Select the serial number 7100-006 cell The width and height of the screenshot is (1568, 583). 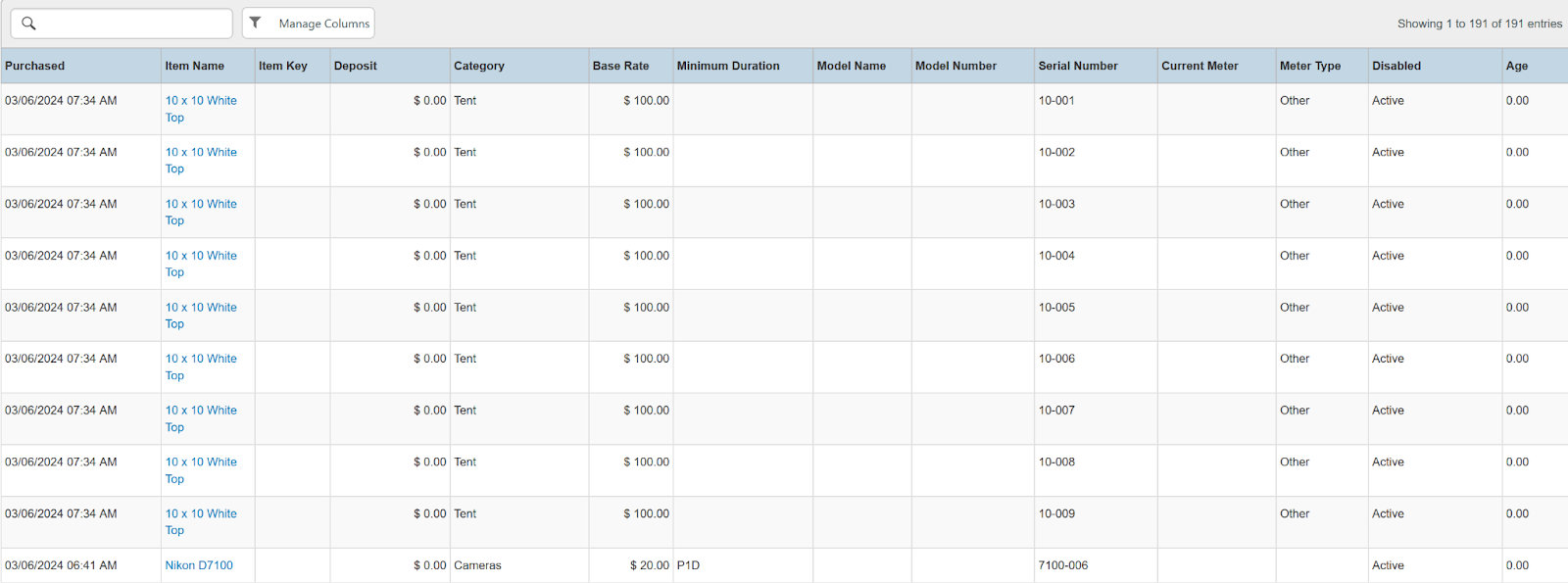click(x=1063, y=565)
